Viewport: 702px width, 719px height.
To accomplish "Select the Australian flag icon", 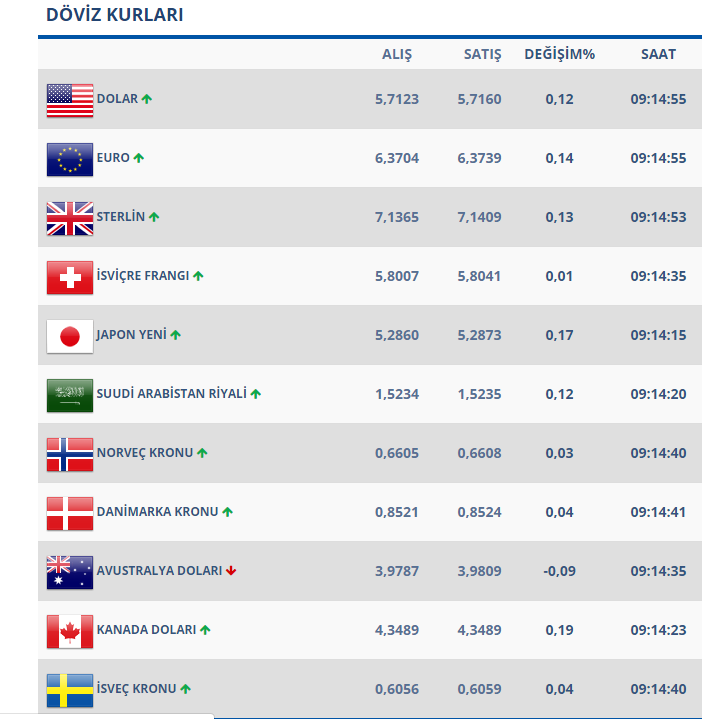I will coord(70,571).
